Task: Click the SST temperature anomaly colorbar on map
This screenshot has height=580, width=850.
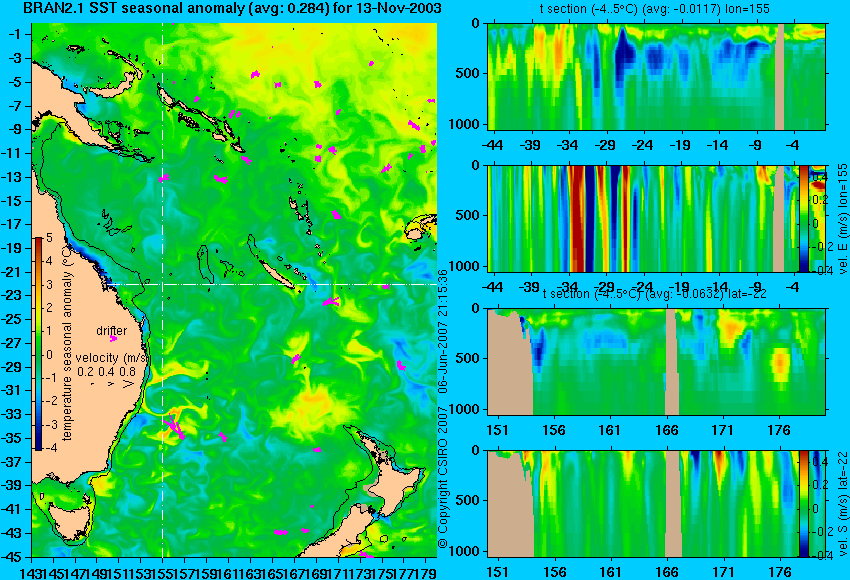Action: coord(39,344)
